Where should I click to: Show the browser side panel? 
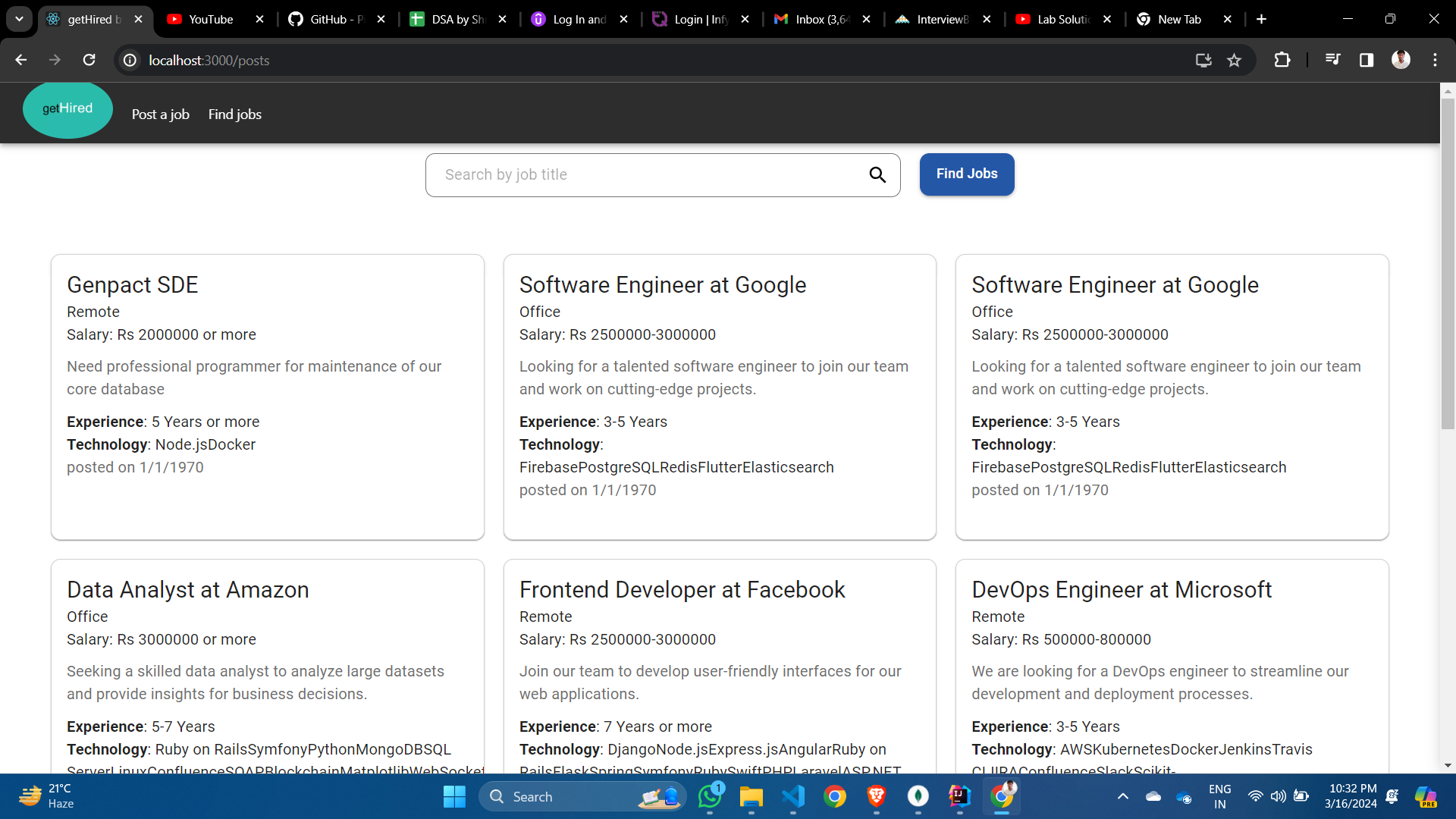coord(1367,60)
